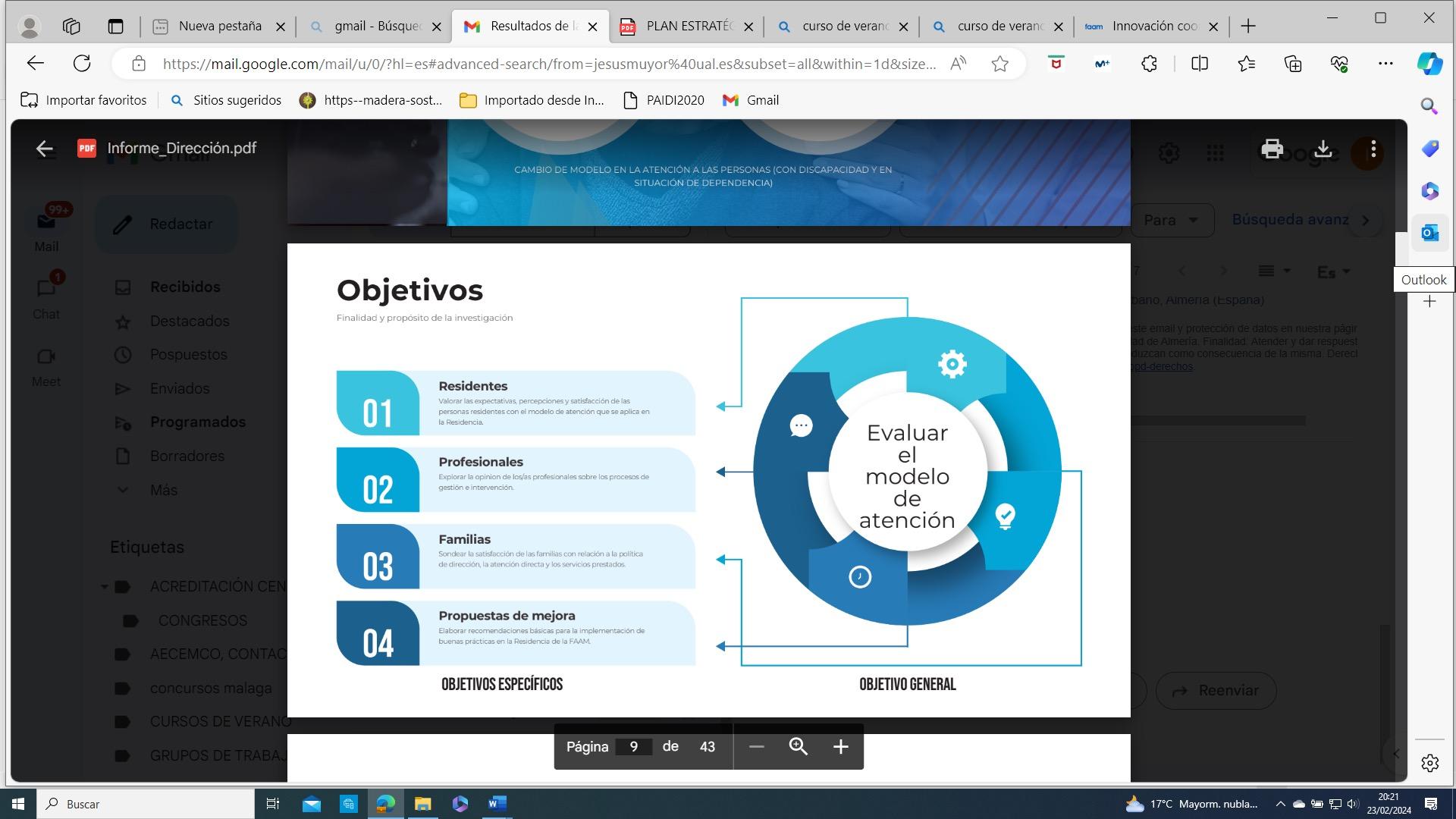Click the Reenviar button

(x=1216, y=691)
